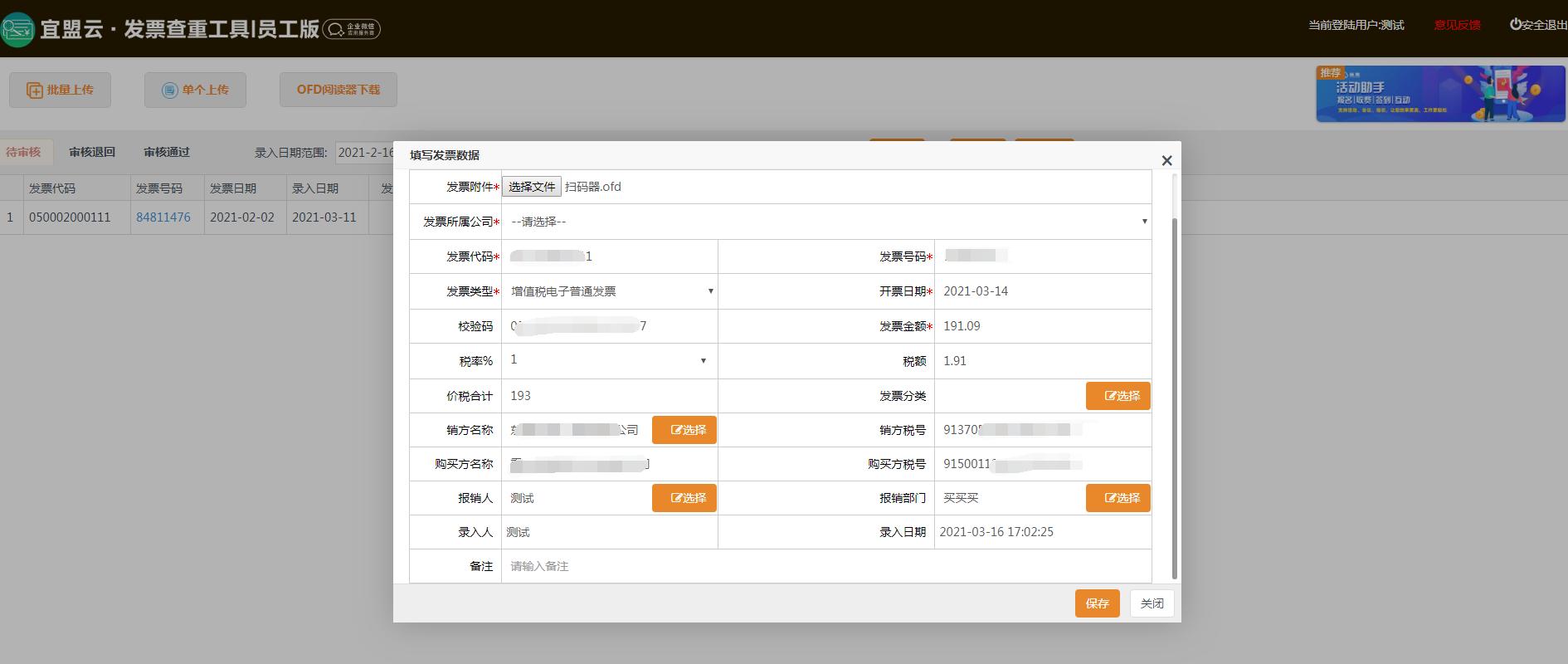Click the 单个上传 single upload button
The image size is (1568, 664).
click(195, 90)
